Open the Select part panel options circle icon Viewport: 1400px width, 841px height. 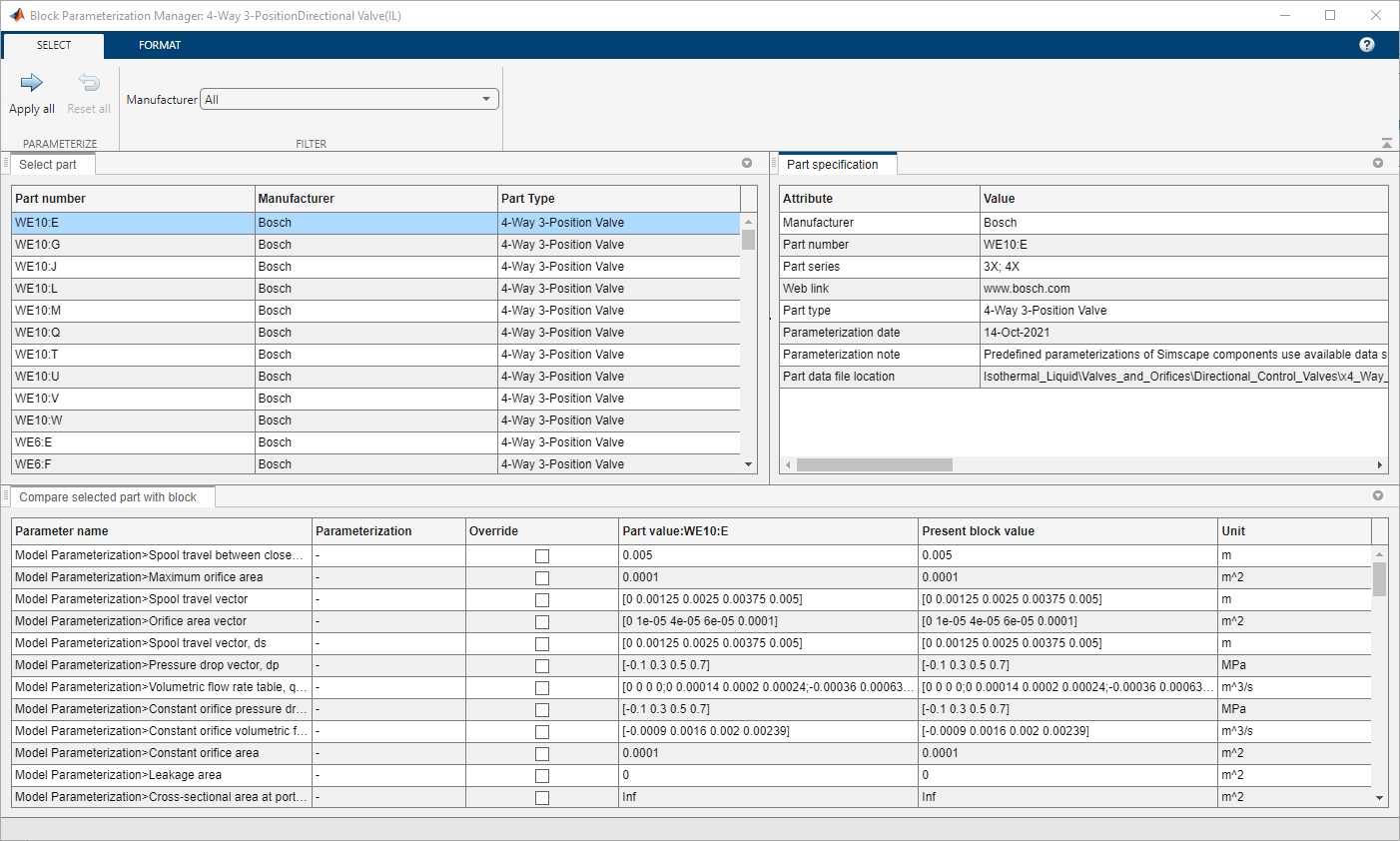click(x=746, y=163)
